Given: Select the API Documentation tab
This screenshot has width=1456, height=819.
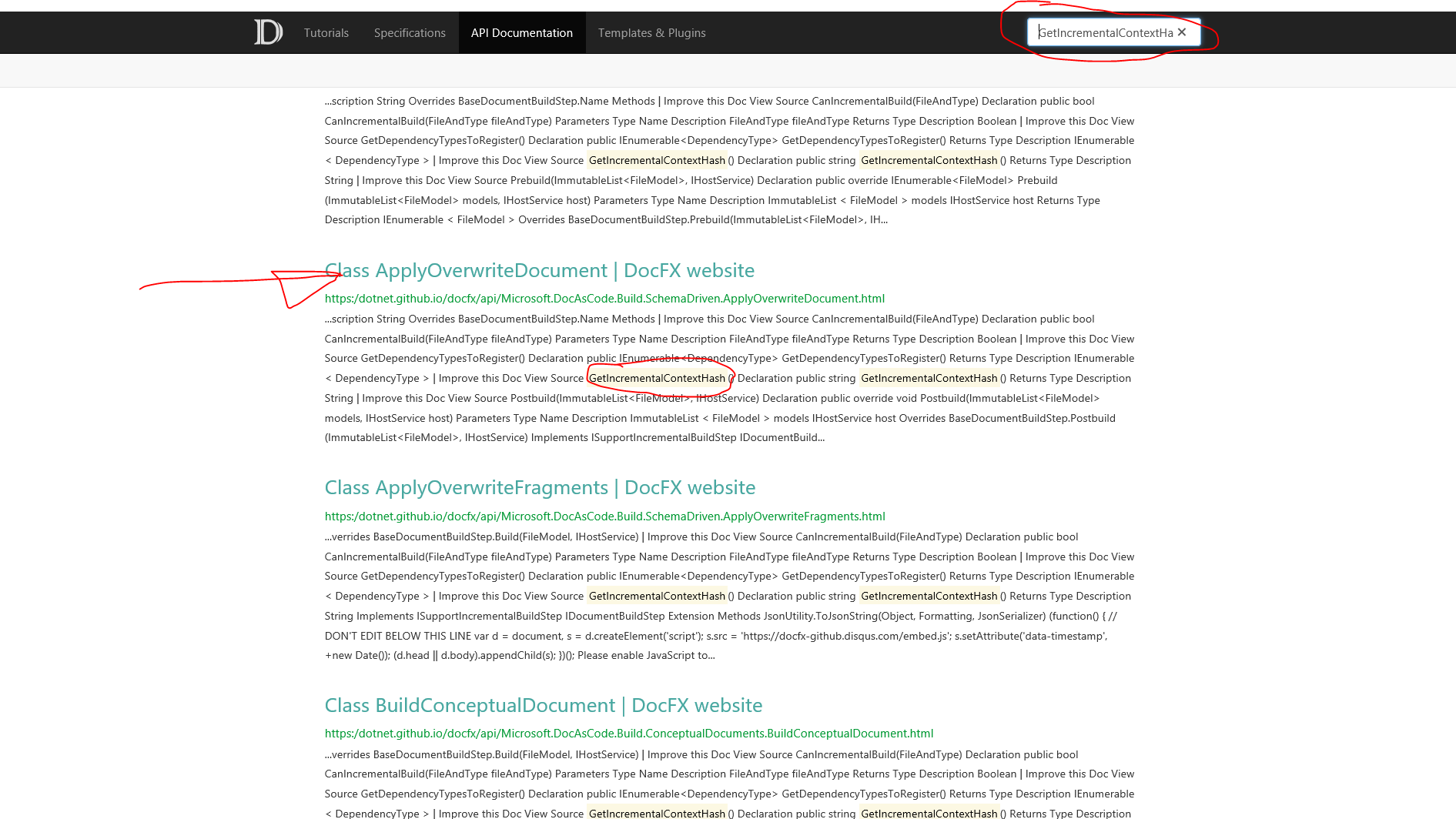Looking at the screenshot, I should (522, 32).
